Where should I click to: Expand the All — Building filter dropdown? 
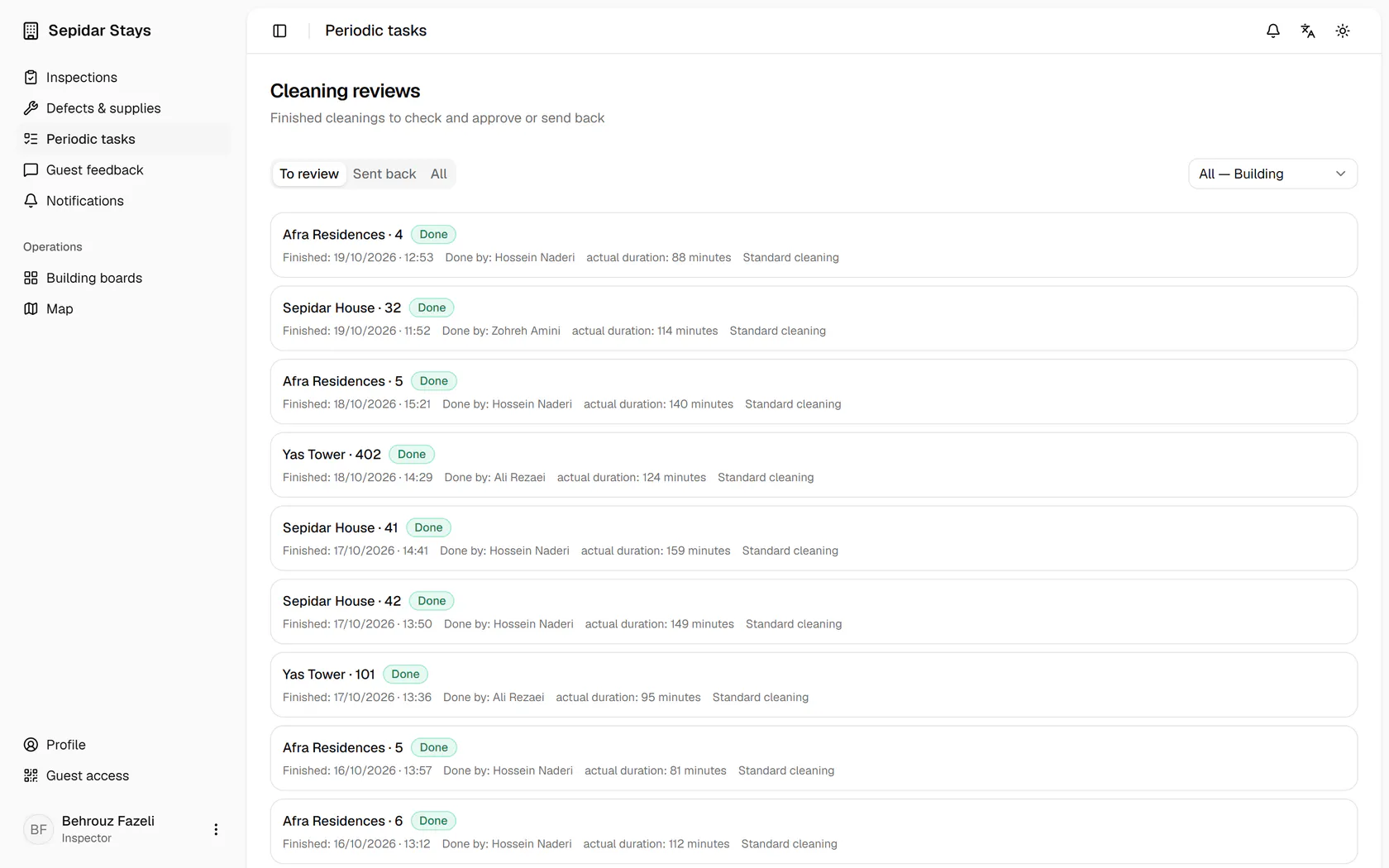pos(1272,174)
